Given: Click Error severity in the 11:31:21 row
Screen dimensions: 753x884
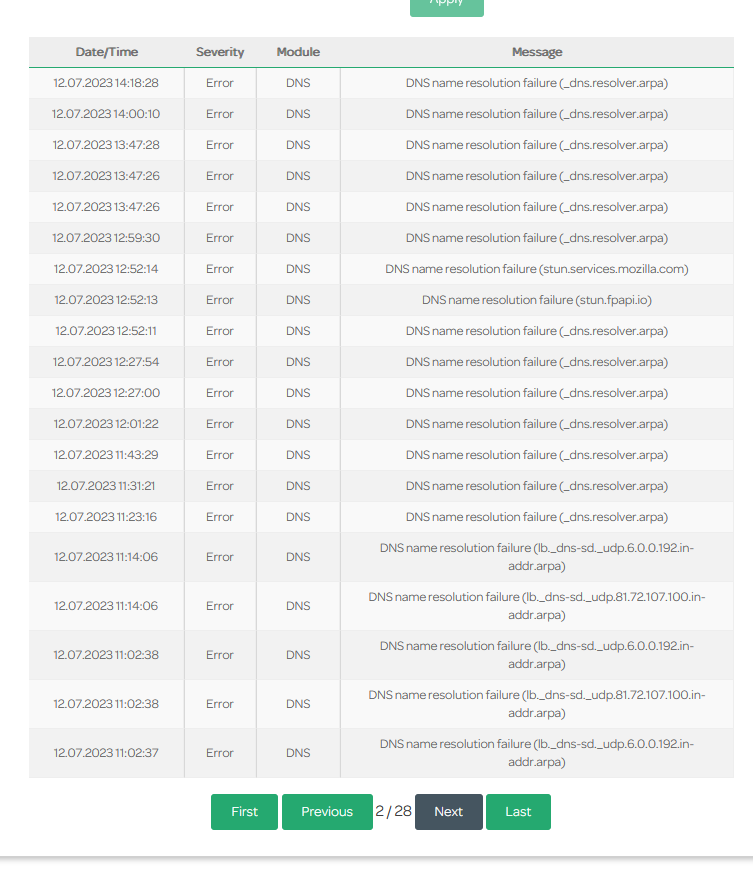Looking at the screenshot, I should coord(220,486).
